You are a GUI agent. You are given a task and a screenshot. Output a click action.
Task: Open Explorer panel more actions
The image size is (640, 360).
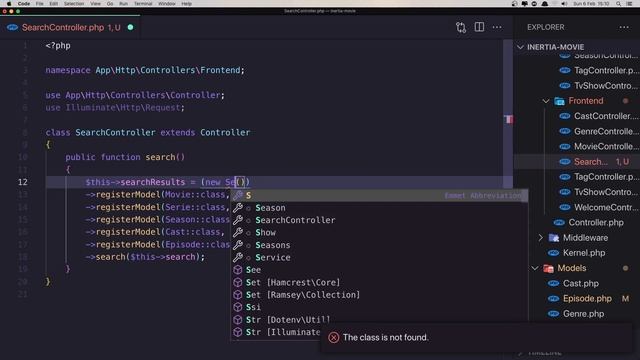pyautogui.click(x=624, y=27)
